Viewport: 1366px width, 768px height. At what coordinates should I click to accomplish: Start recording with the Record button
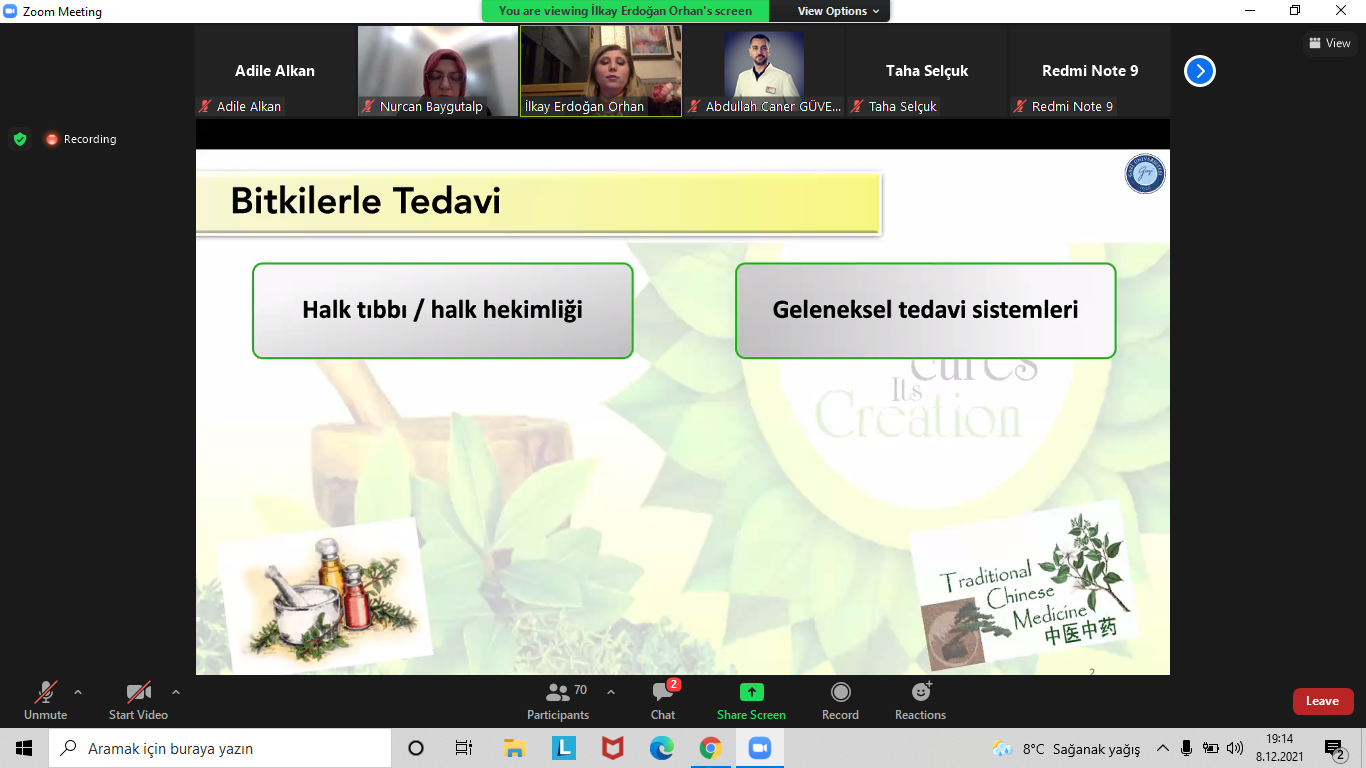pos(840,700)
